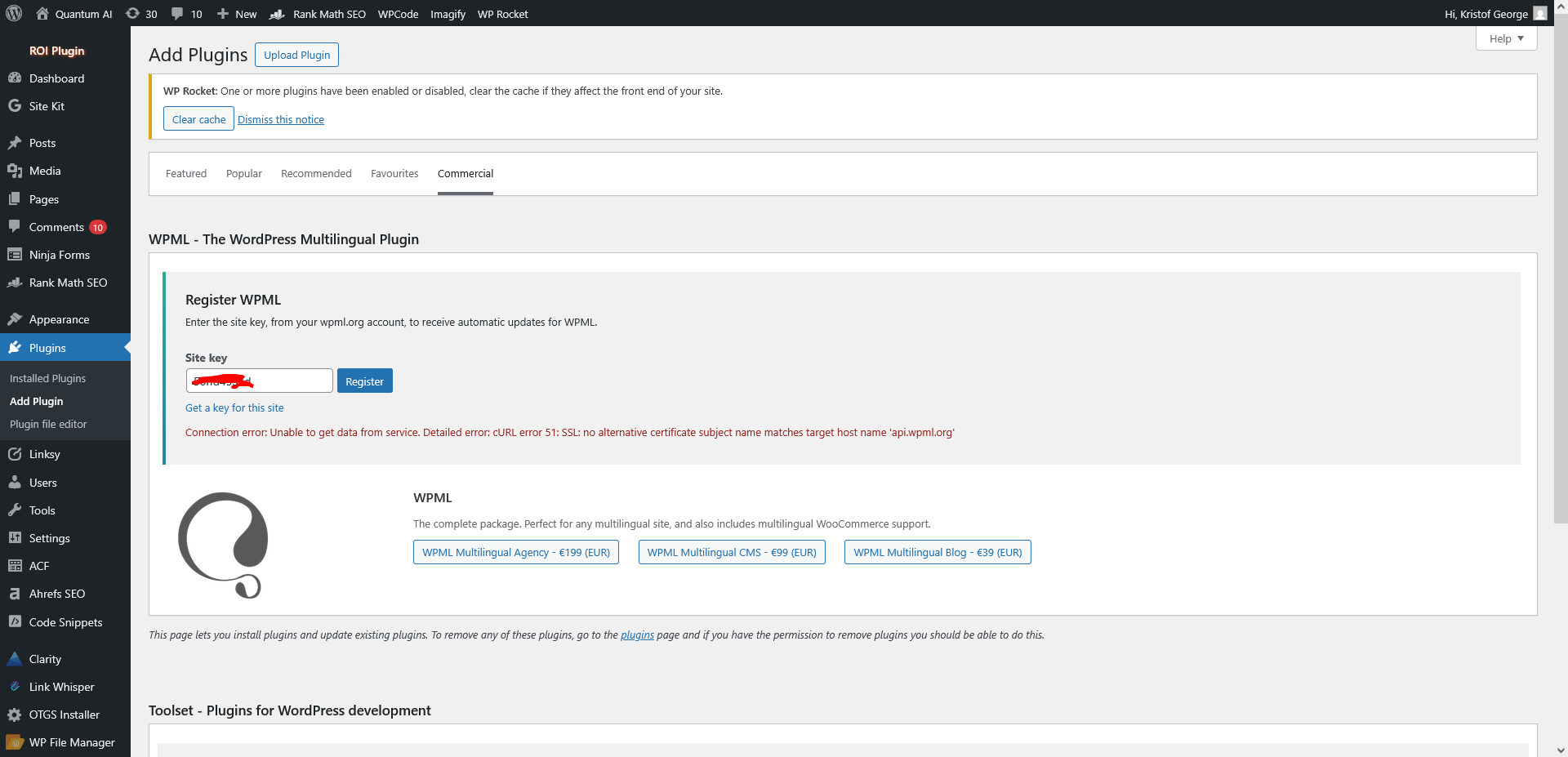Open the Appearance brush icon
1568x757 pixels.
[15, 319]
